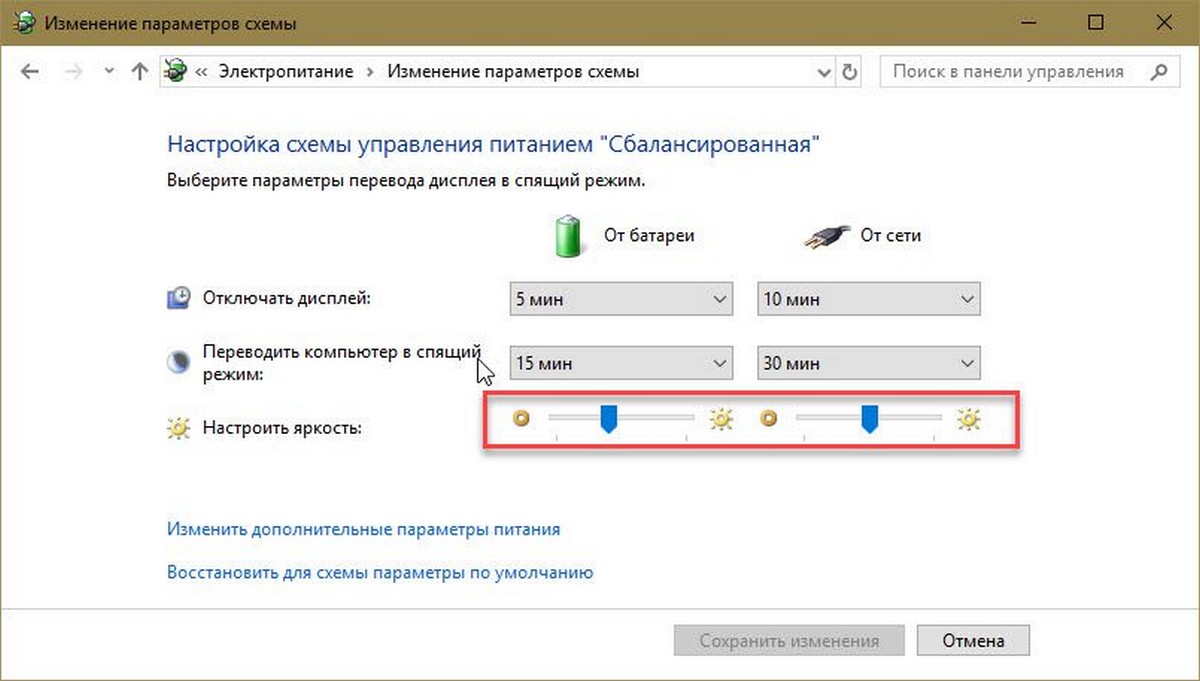Open display-off dropdown for battery (5 мин)

(621, 299)
